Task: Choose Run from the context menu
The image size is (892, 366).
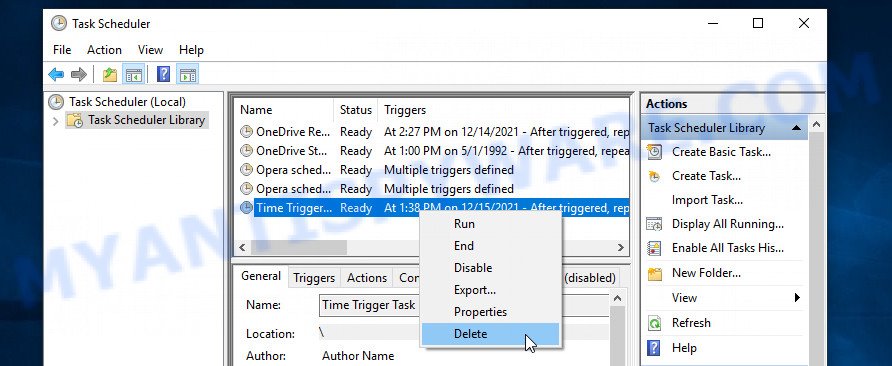Action: point(490,224)
